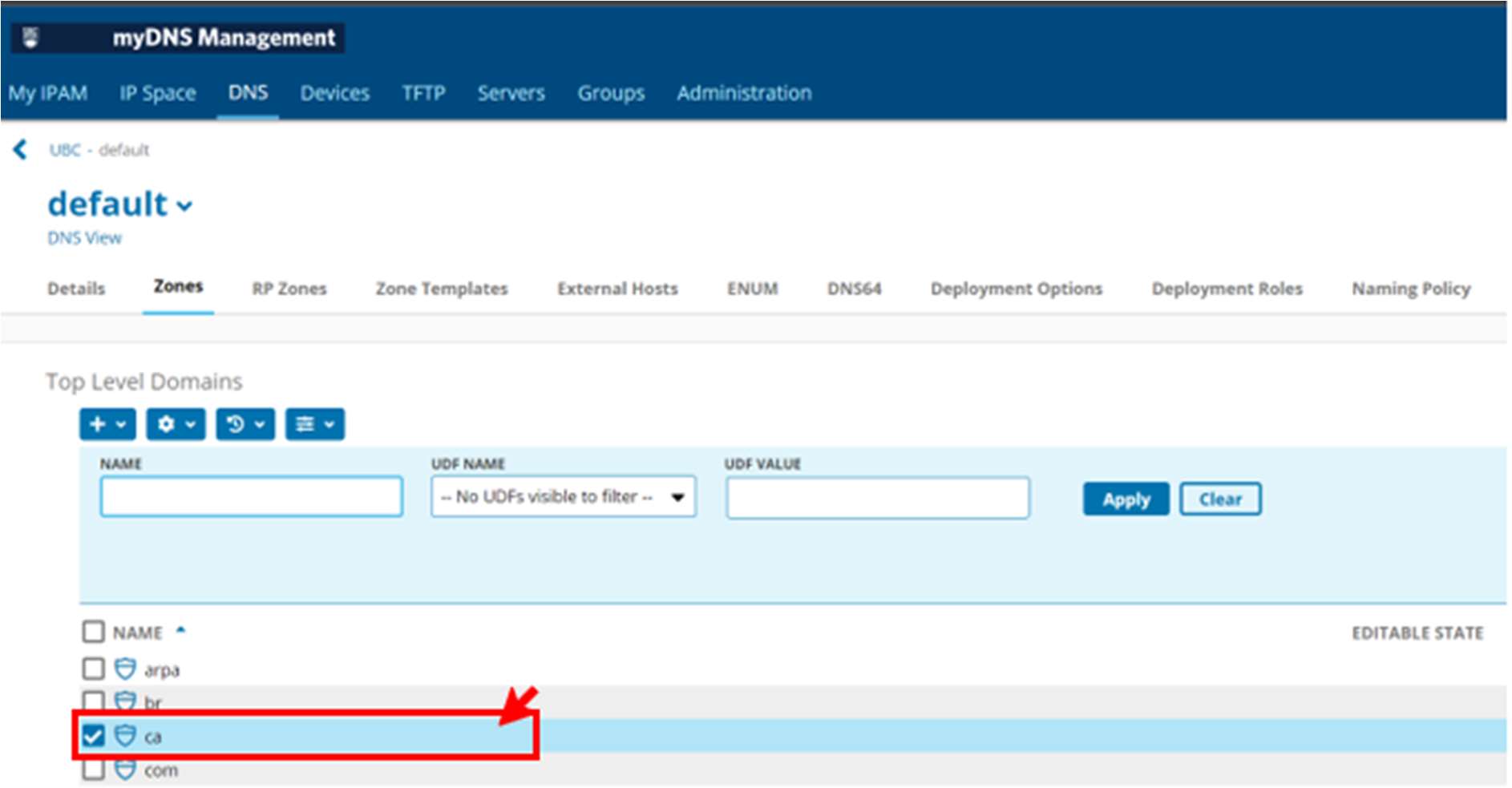Open the UDF Name filter dropdown
The height and width of the screenshot is (788, 1512).
[x=563, y=497]
